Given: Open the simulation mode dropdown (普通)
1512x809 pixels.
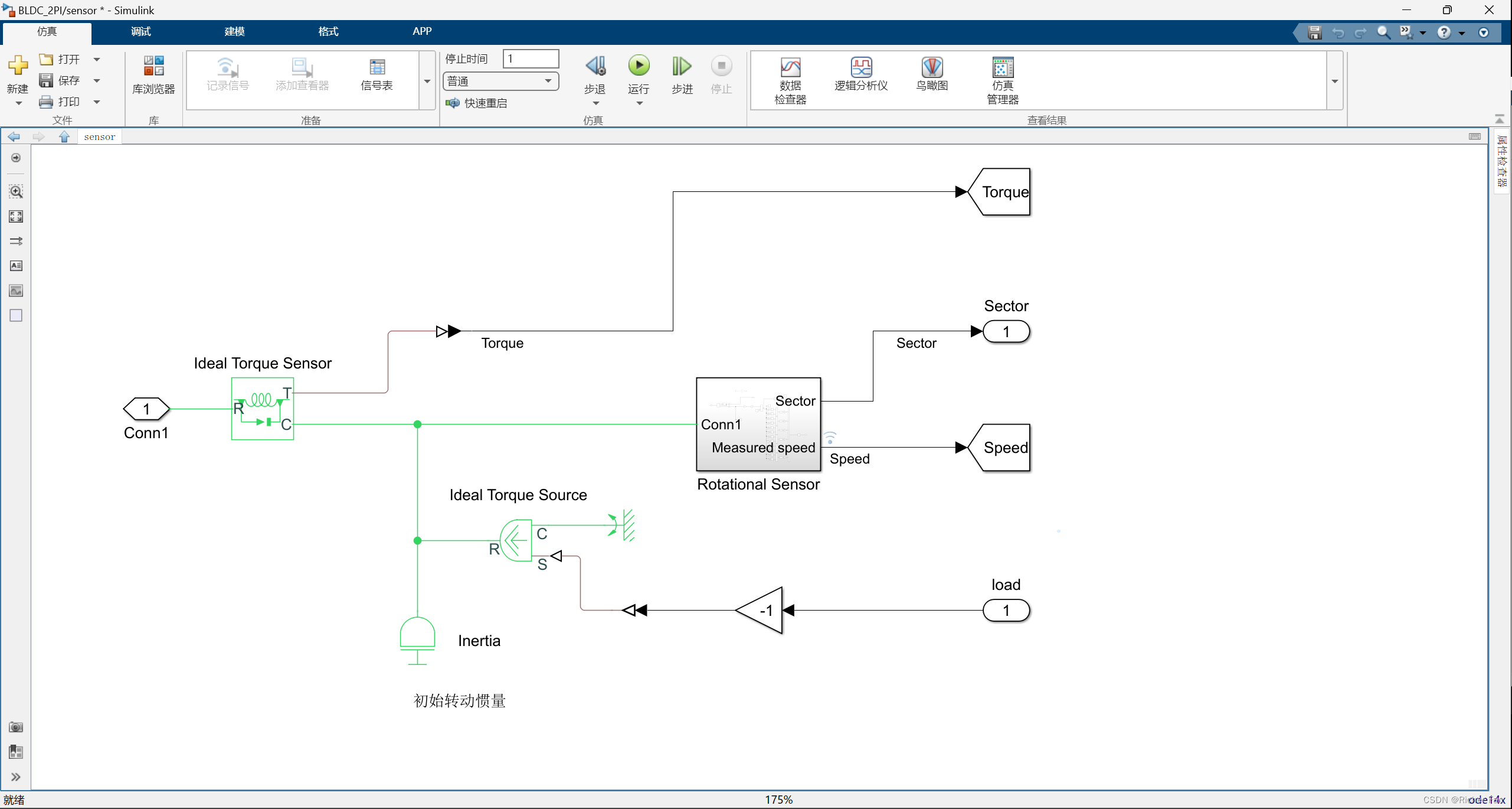Looking at the screenshot, I should pos(500,81).
